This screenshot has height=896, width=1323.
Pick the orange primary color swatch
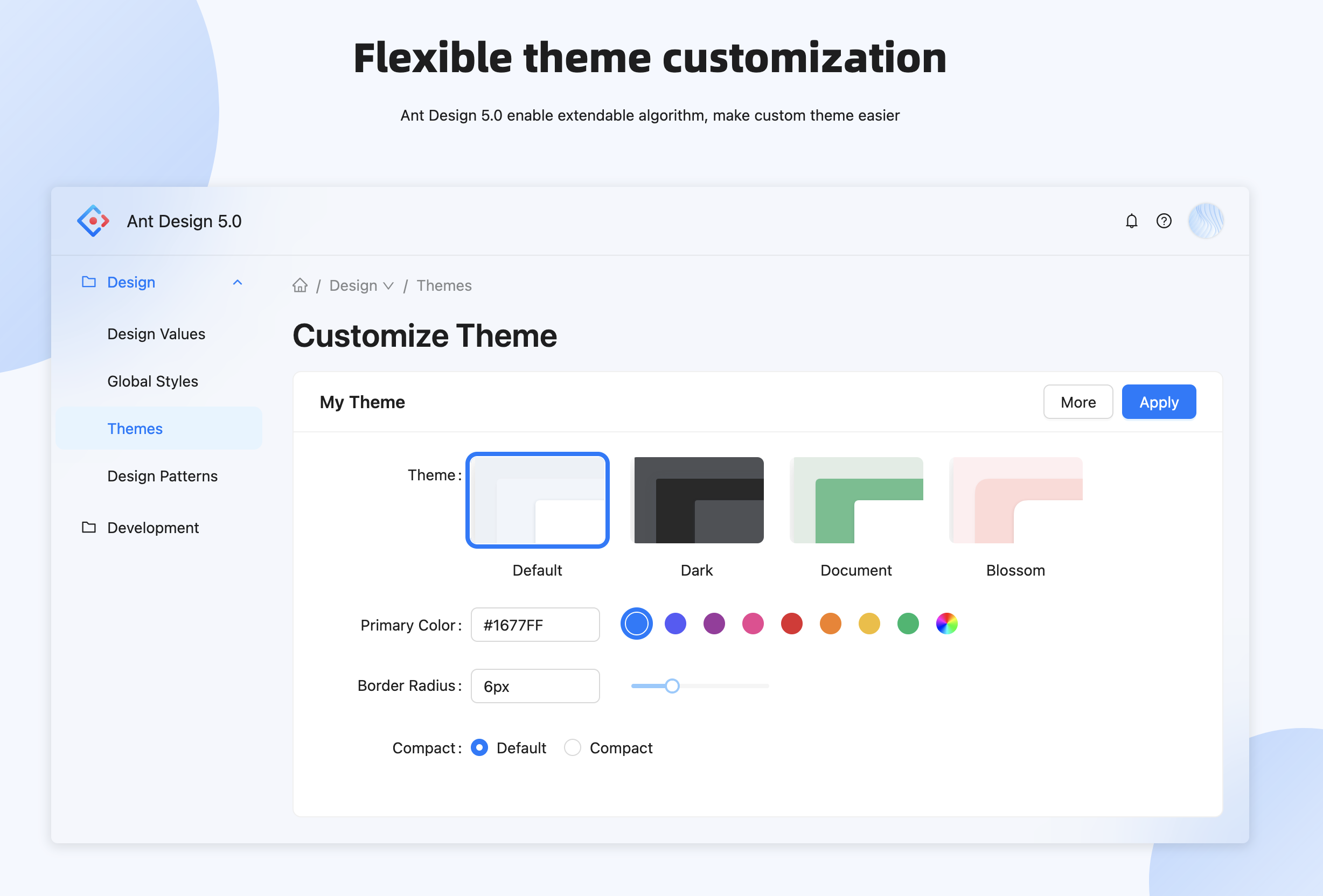coord(830,624)
